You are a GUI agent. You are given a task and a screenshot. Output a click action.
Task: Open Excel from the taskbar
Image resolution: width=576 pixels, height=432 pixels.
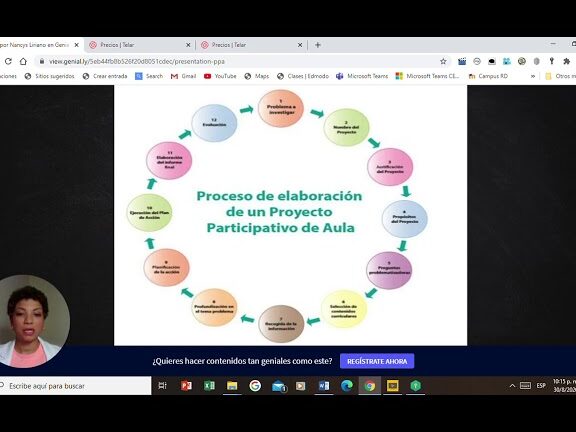pyautogui.click(x=209, y=386)
